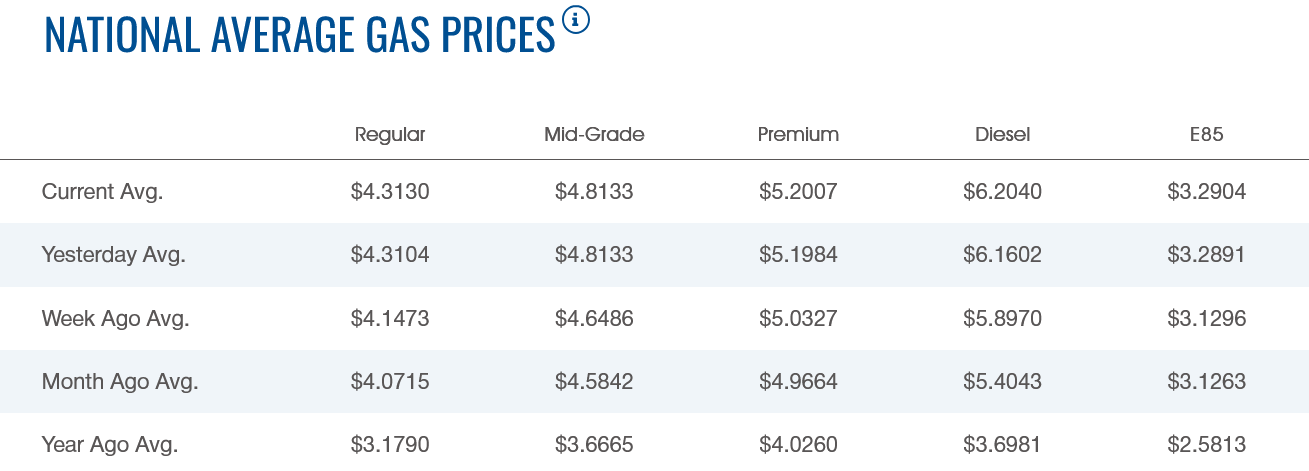Click yesterday premium price $5.1984

(798, 255)
